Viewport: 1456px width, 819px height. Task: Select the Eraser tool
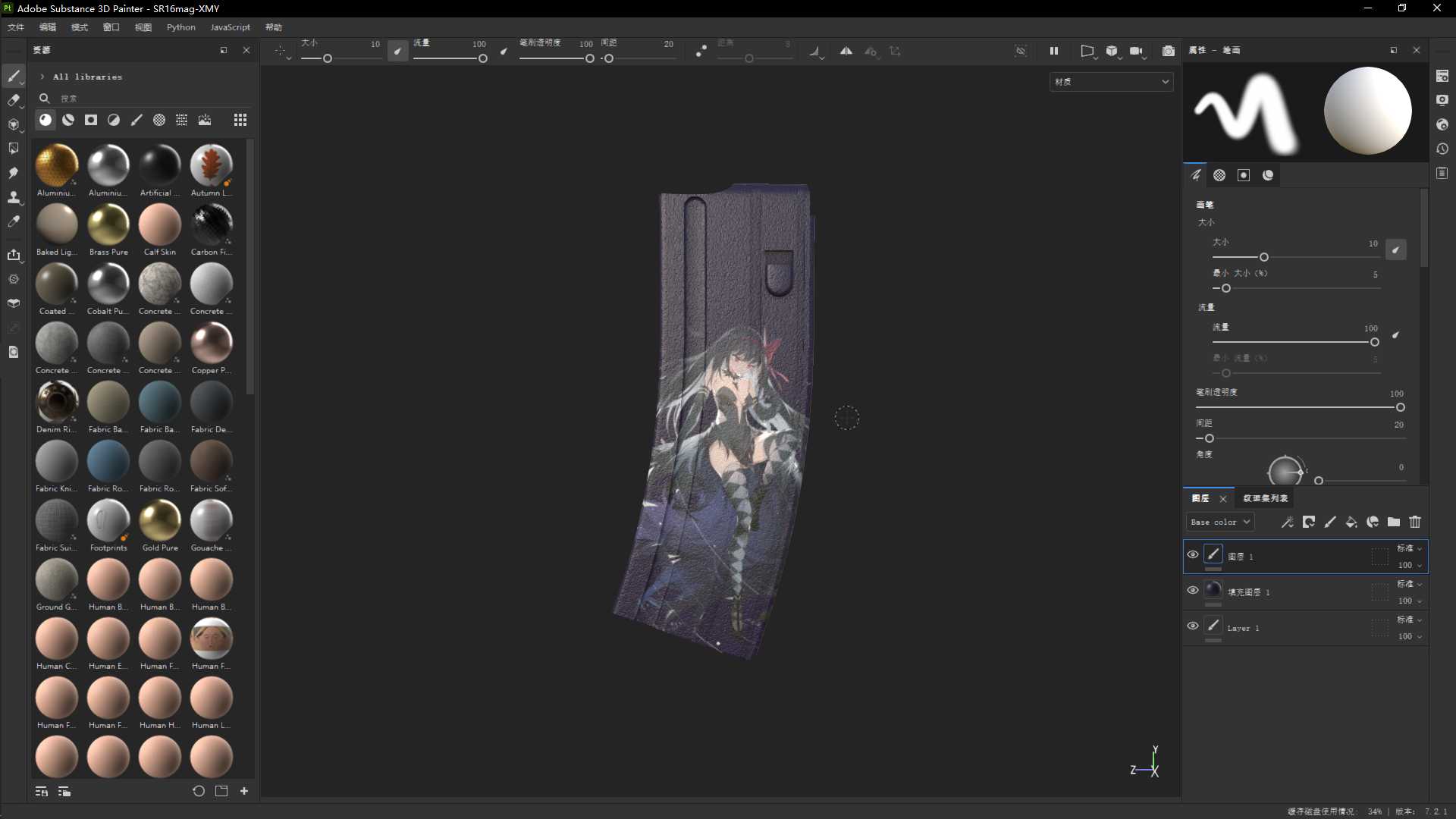[14, 100]
